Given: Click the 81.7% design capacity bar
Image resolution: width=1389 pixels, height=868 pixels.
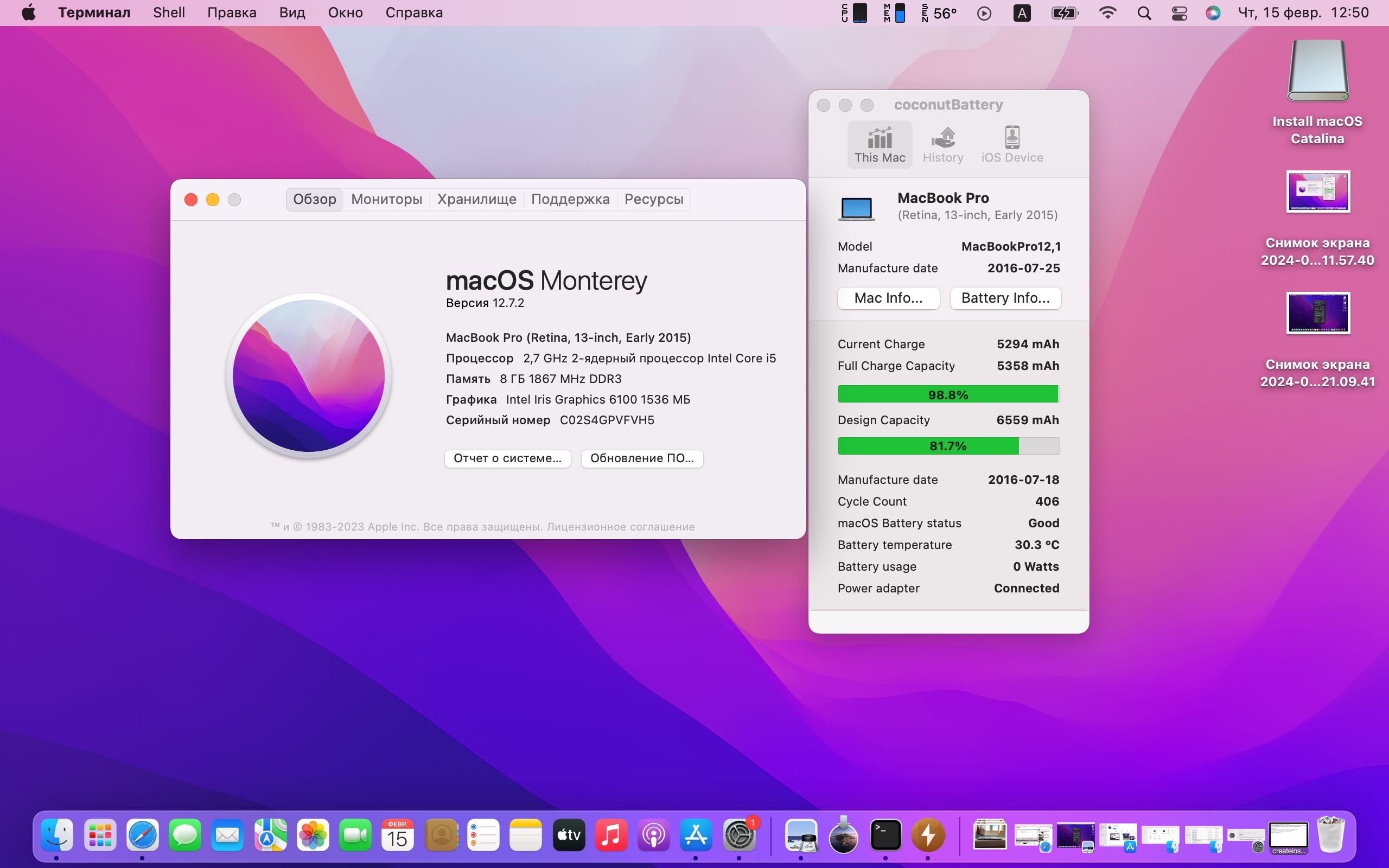Looking at the screenshot, I should click(x=948, y=446).
